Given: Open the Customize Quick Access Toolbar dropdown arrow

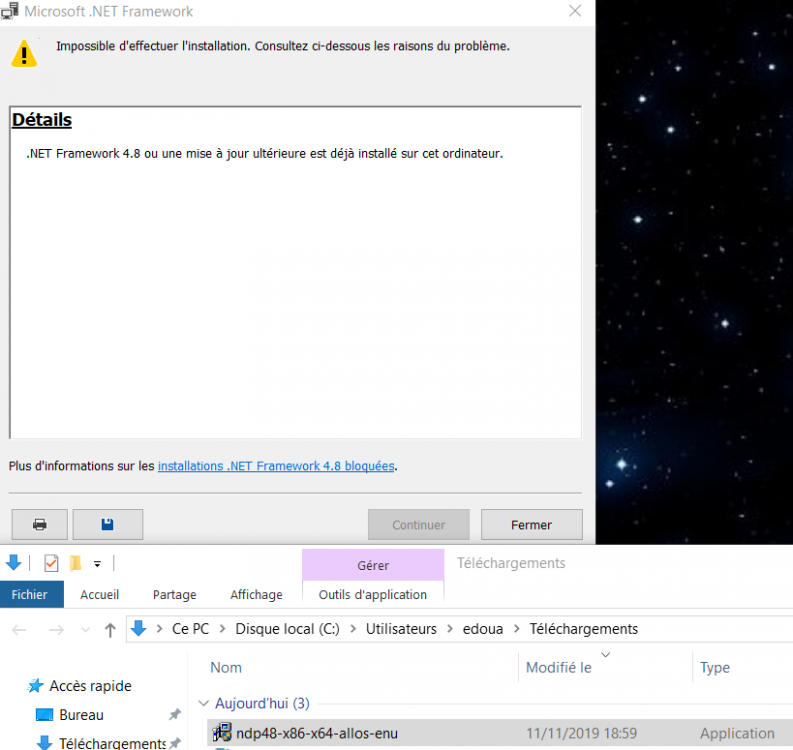Looking at the screenshot, I should [97, 563].
